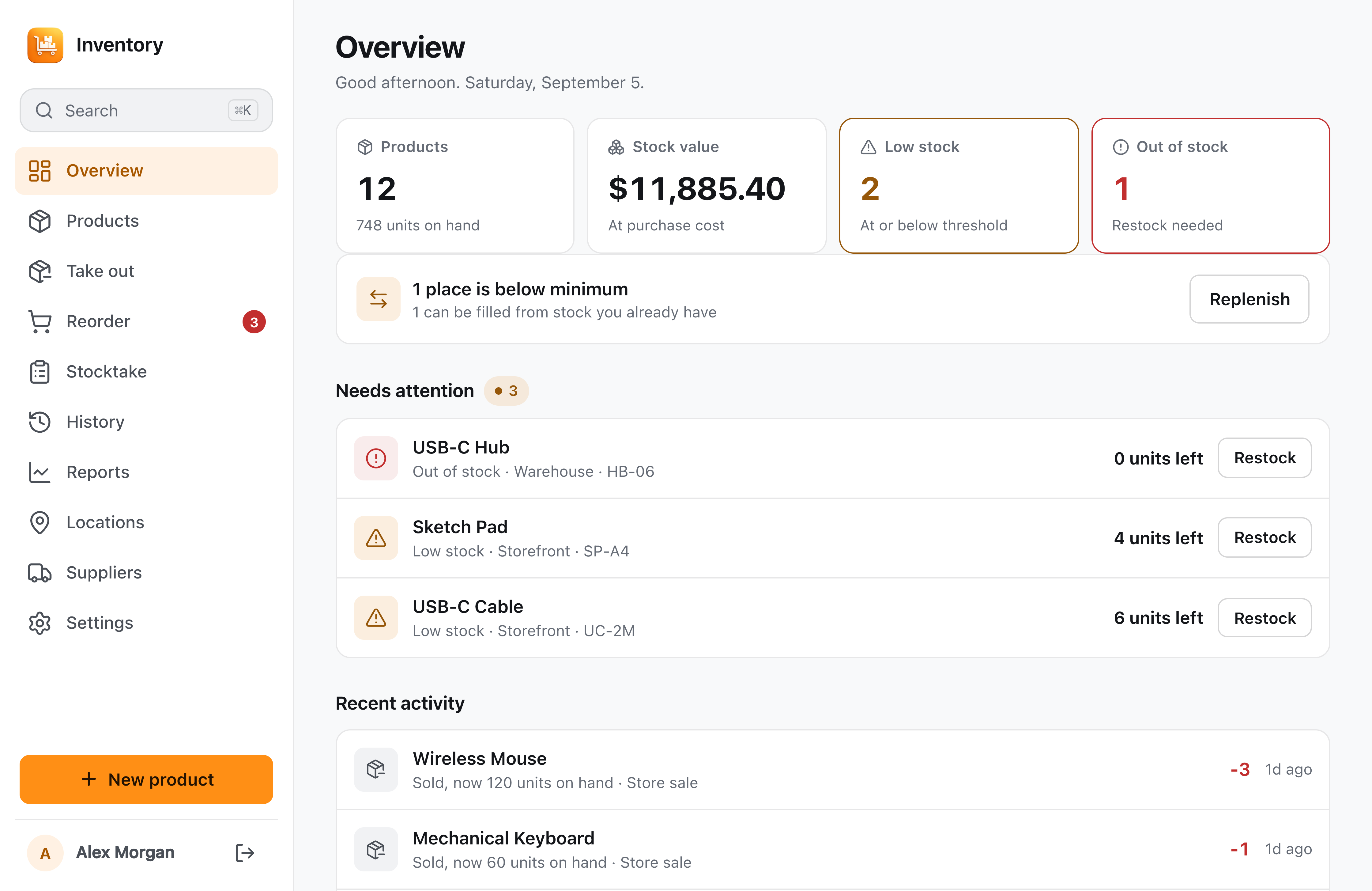Click the triangle icon on Low stock card

(x=868, y=147)
